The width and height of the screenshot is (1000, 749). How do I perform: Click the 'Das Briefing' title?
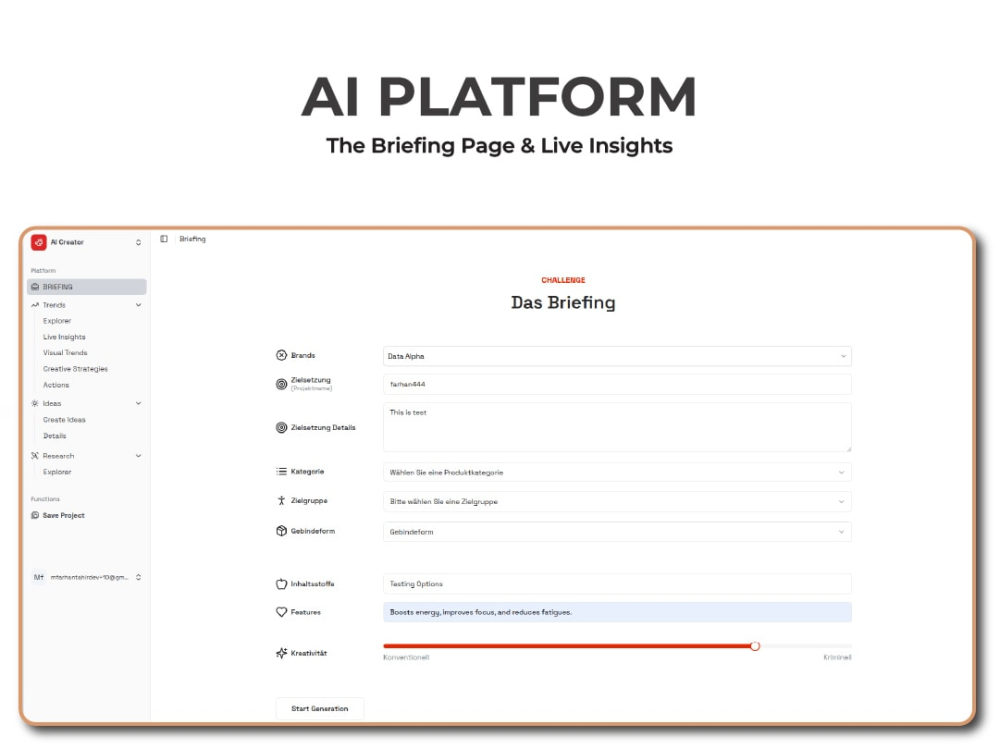pos(563,302)
